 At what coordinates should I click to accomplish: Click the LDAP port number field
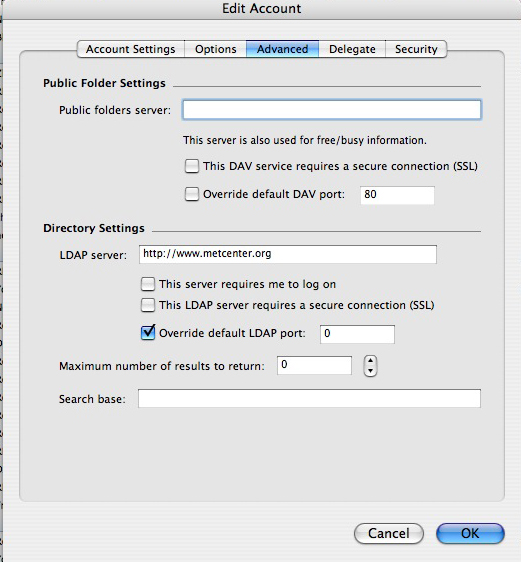coord(357,334)
